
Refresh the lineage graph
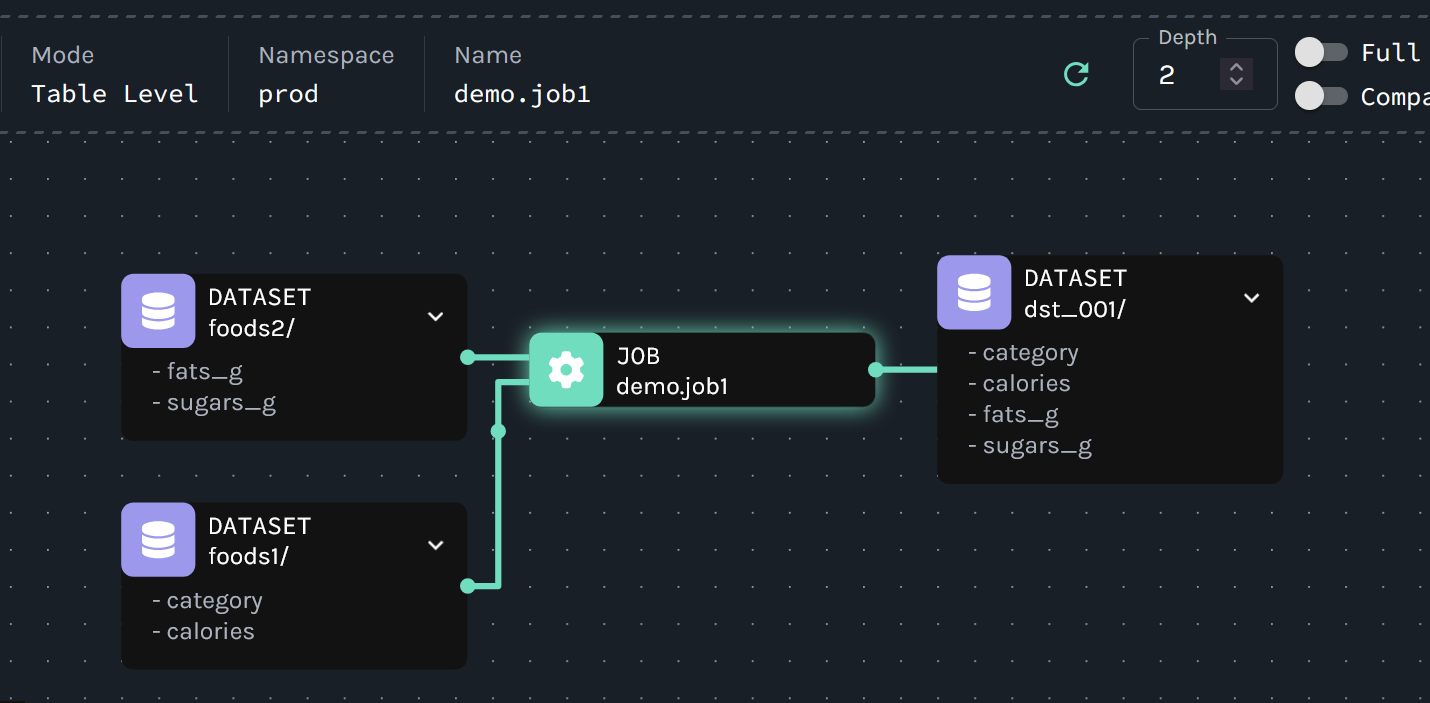coord(1076,74)
